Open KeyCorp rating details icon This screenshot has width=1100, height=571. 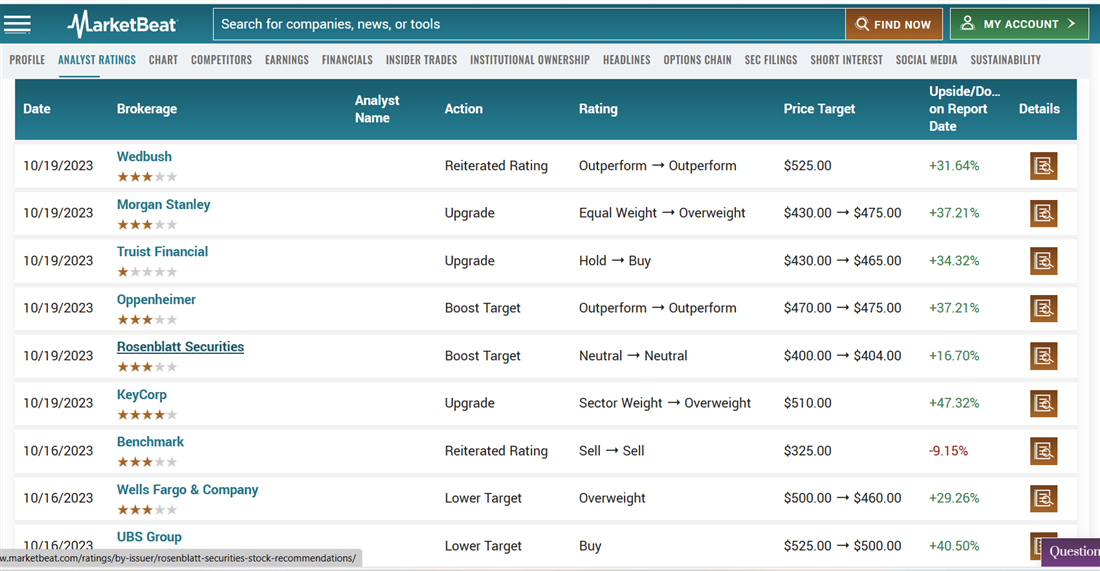(1043, 403)
